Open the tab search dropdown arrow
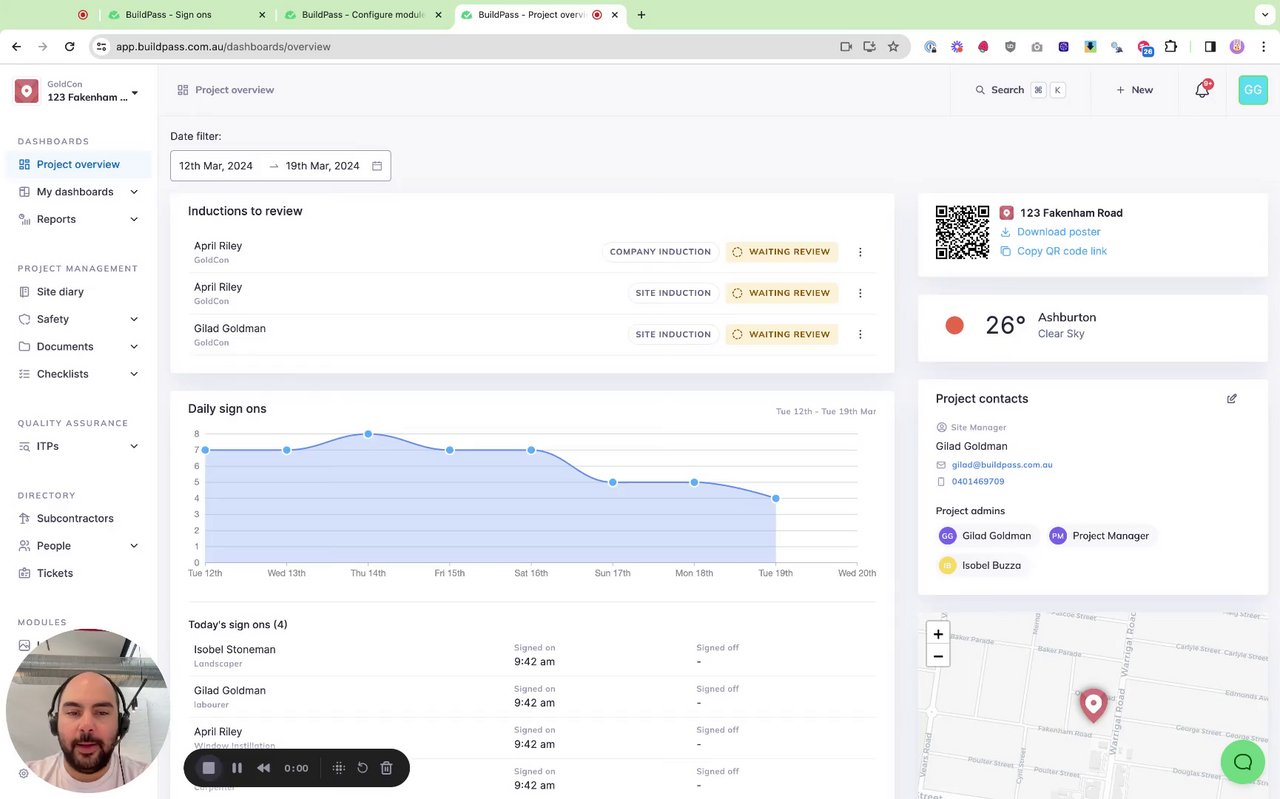Screen dimensions: 1280x799 point(1264,15)
